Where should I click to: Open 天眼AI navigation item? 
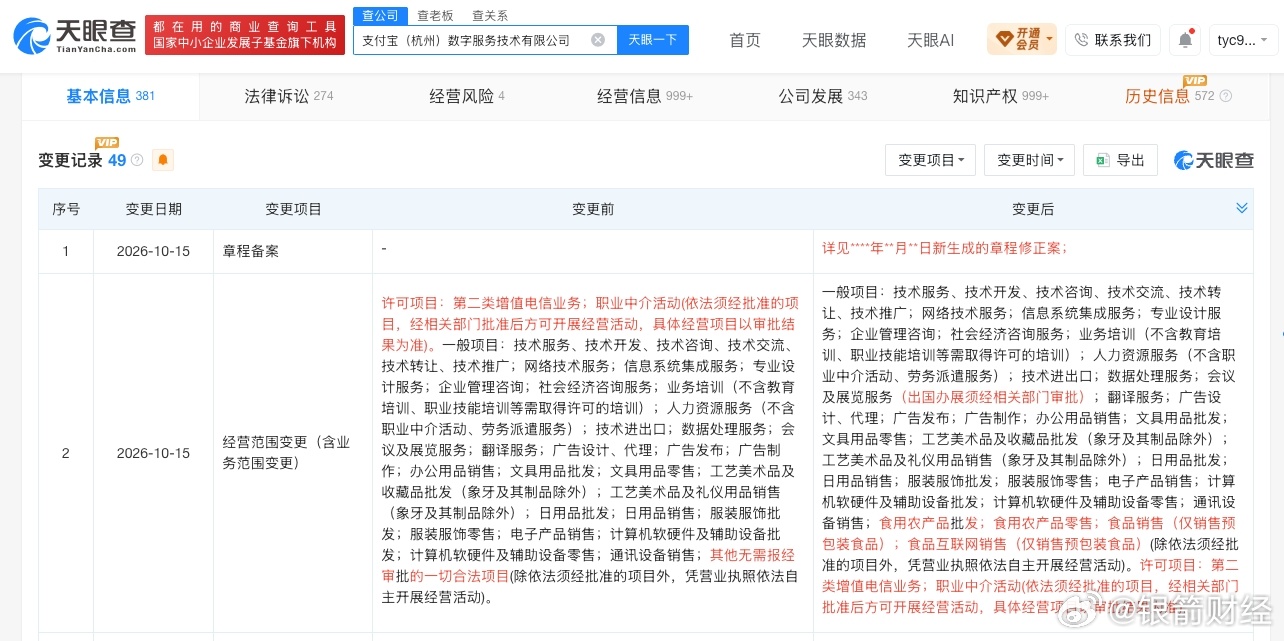click(x=930, y=40)
